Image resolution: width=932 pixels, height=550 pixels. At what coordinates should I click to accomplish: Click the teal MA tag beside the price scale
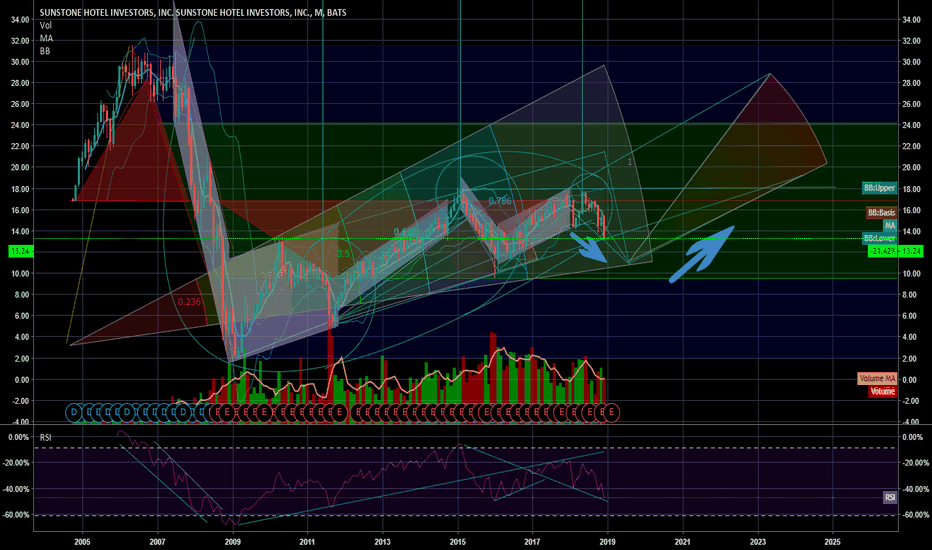(890, 225)
